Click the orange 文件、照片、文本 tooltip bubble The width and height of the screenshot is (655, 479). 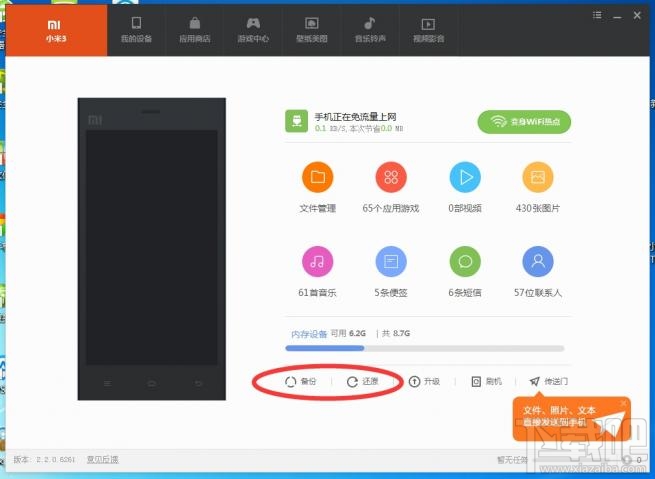(x=571, y=419)
